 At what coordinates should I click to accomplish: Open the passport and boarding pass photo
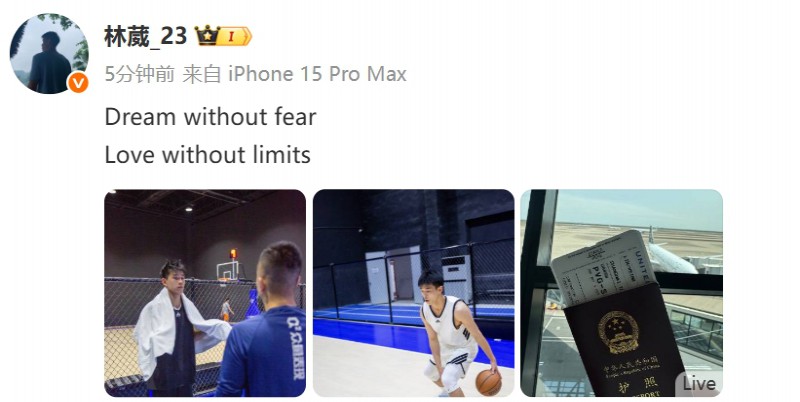click(621, 293)
